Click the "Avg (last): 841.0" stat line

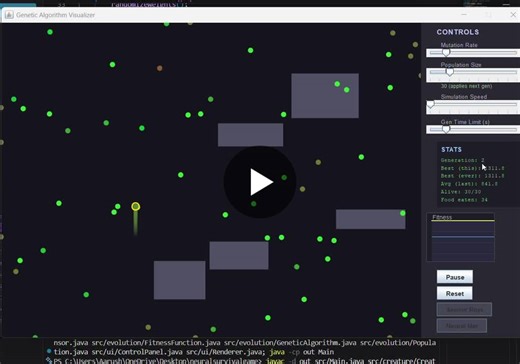pyautogui.click(x=469, y=184)
